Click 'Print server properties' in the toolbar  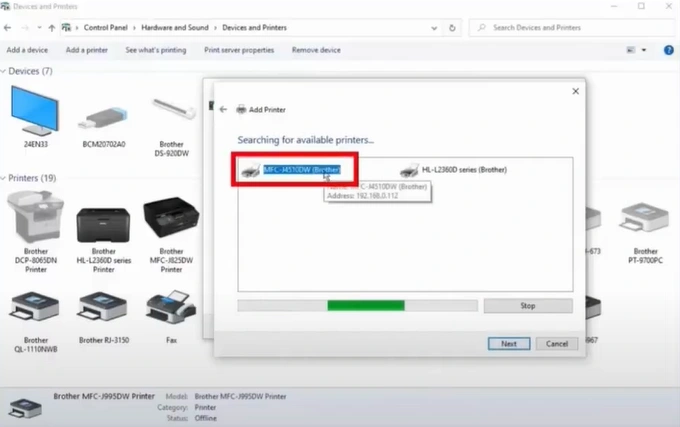(x=239, y=50)
